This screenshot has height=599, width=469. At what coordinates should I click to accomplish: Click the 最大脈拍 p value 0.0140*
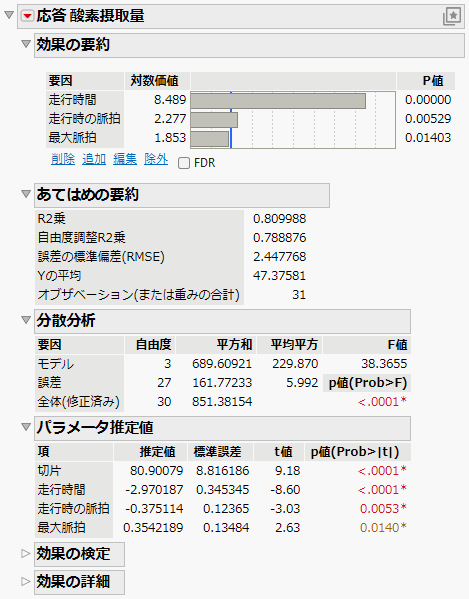[x=383, y=528]
